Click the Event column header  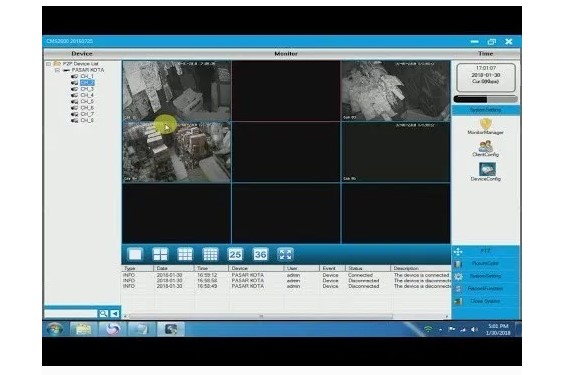(x=332, y=268)
